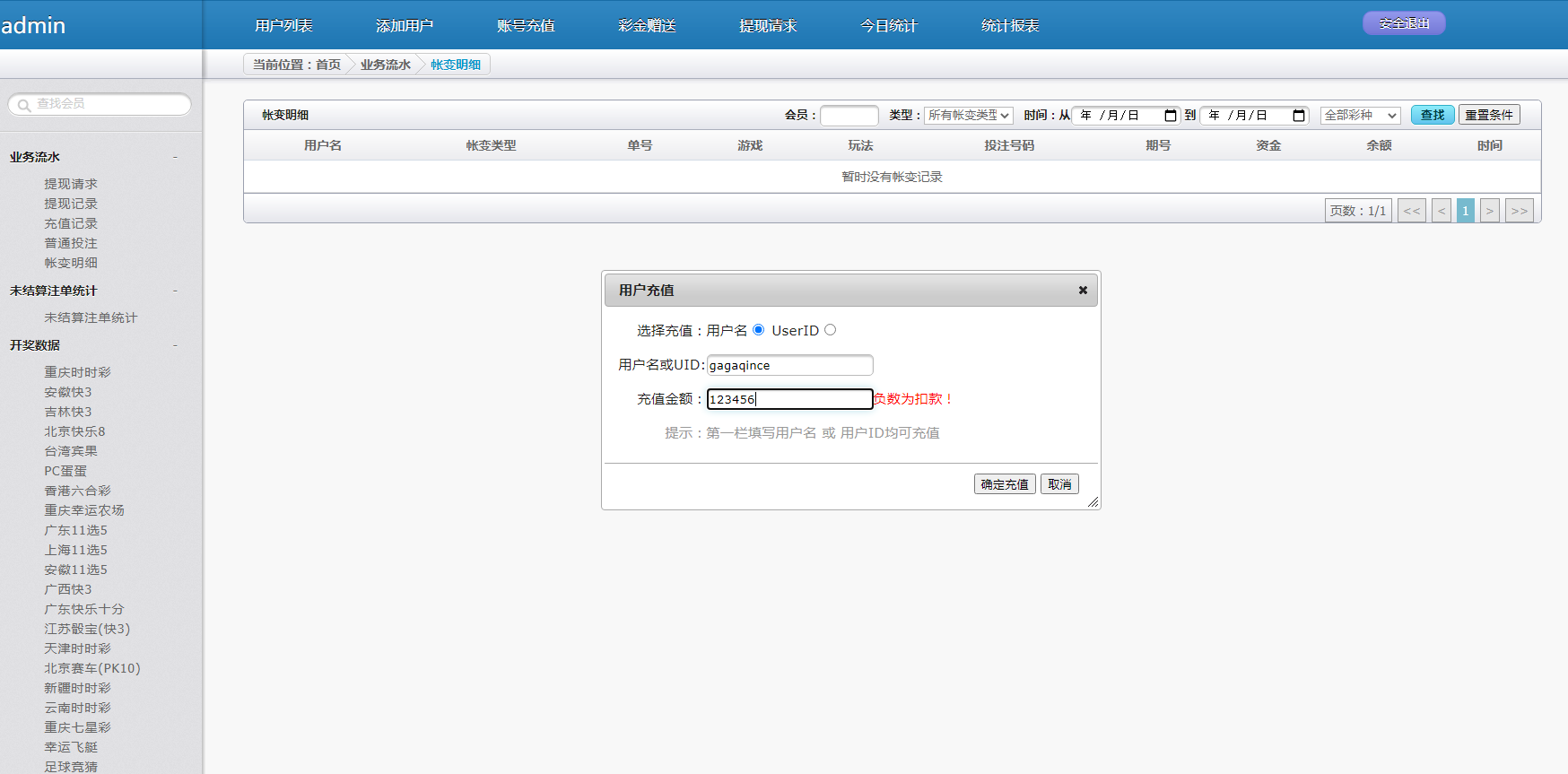
Task: Click the 充值金额 amount input field
Action: click(x=789, y=399)
